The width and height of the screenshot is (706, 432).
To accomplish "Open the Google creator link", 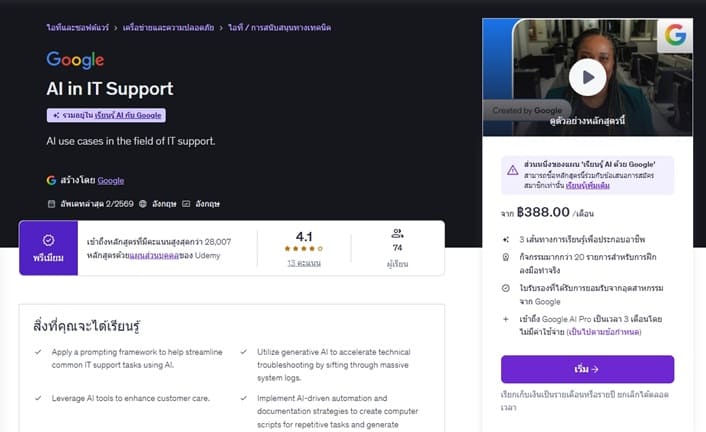I will tap(111, 181).
